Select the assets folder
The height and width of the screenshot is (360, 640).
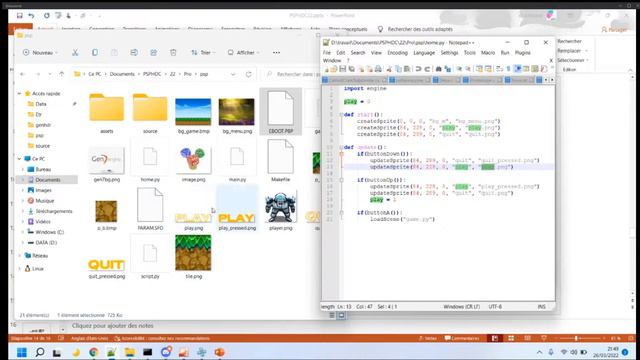pos(107,112)
